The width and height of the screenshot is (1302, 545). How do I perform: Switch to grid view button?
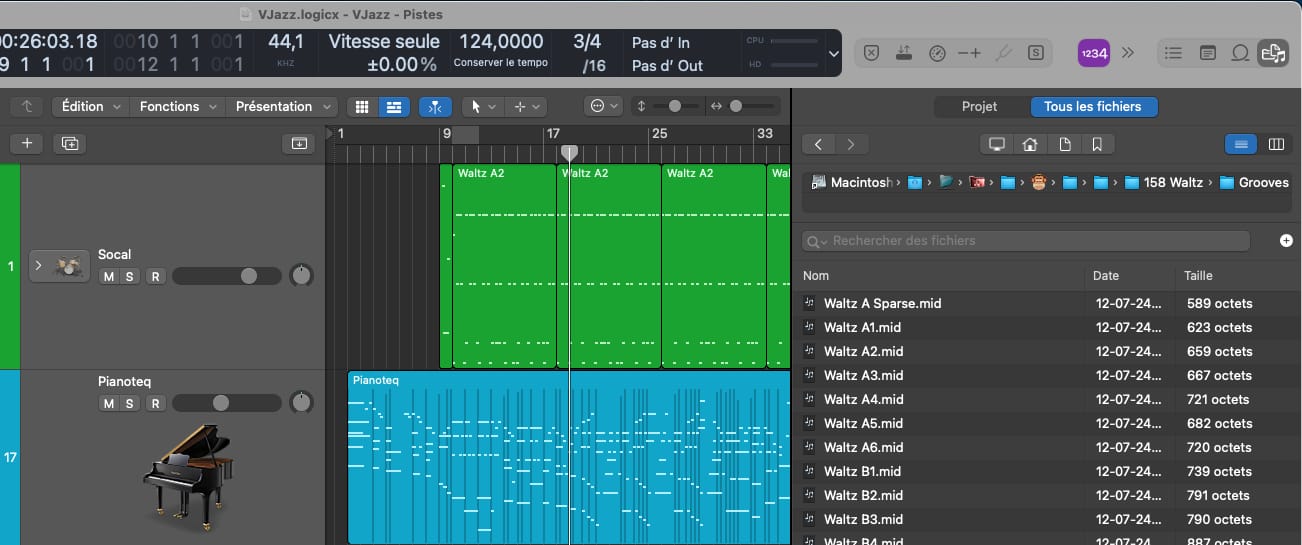coord(363,106)
